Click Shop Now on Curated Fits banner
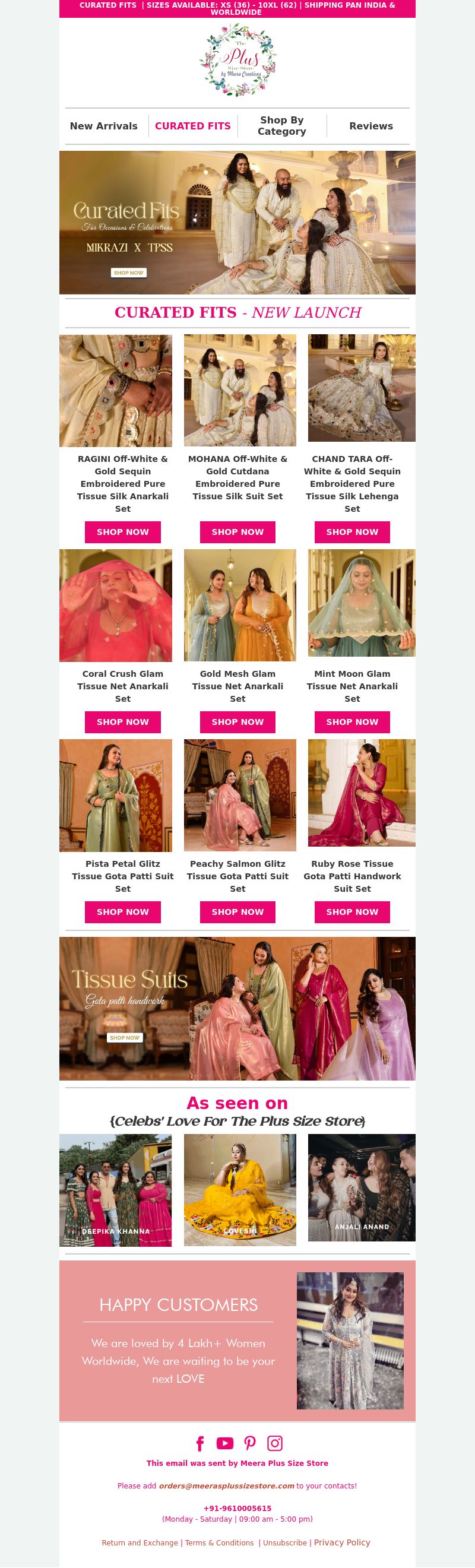475x1568 pixels. 128,273
